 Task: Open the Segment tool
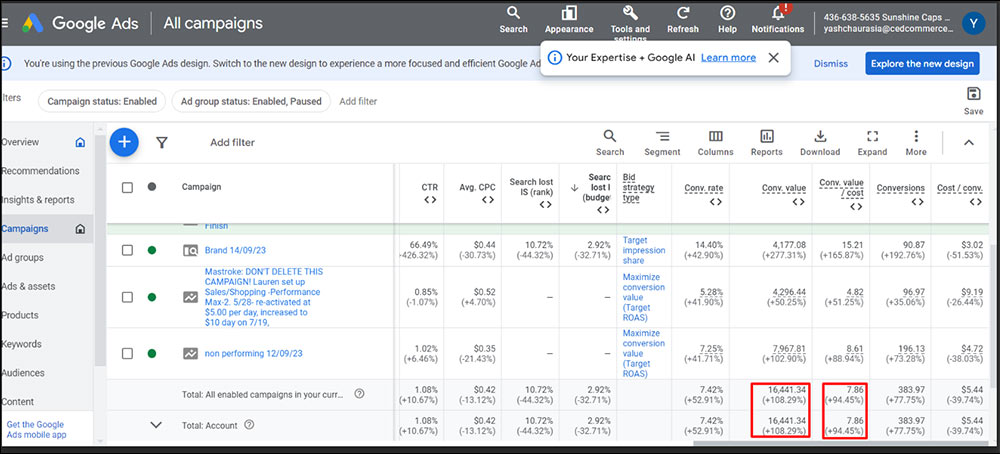coord(662,143)
